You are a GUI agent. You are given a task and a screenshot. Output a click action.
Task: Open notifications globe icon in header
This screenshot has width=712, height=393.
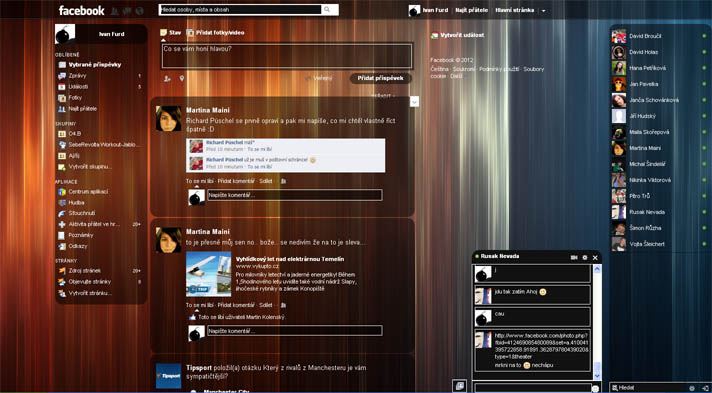[x=139, y=11]
